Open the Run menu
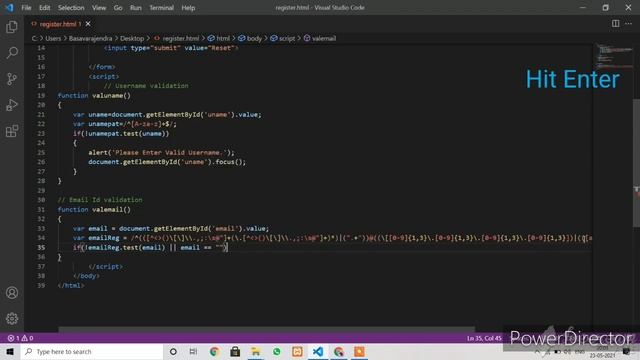The image size is (640, 360). click(136, 8)
